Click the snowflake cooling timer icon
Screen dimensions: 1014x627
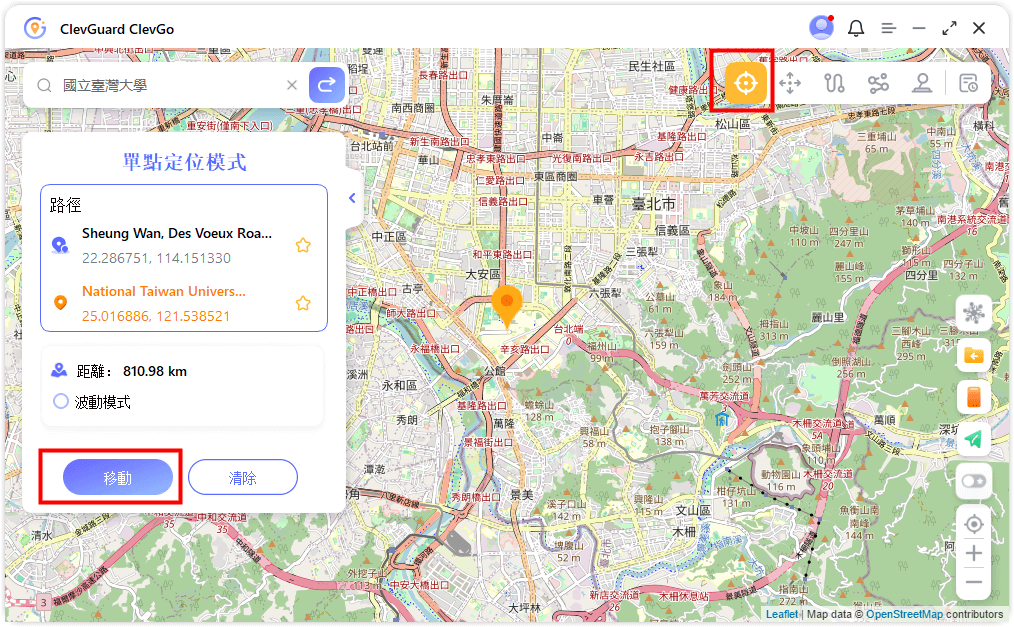(x=973, y=314)
